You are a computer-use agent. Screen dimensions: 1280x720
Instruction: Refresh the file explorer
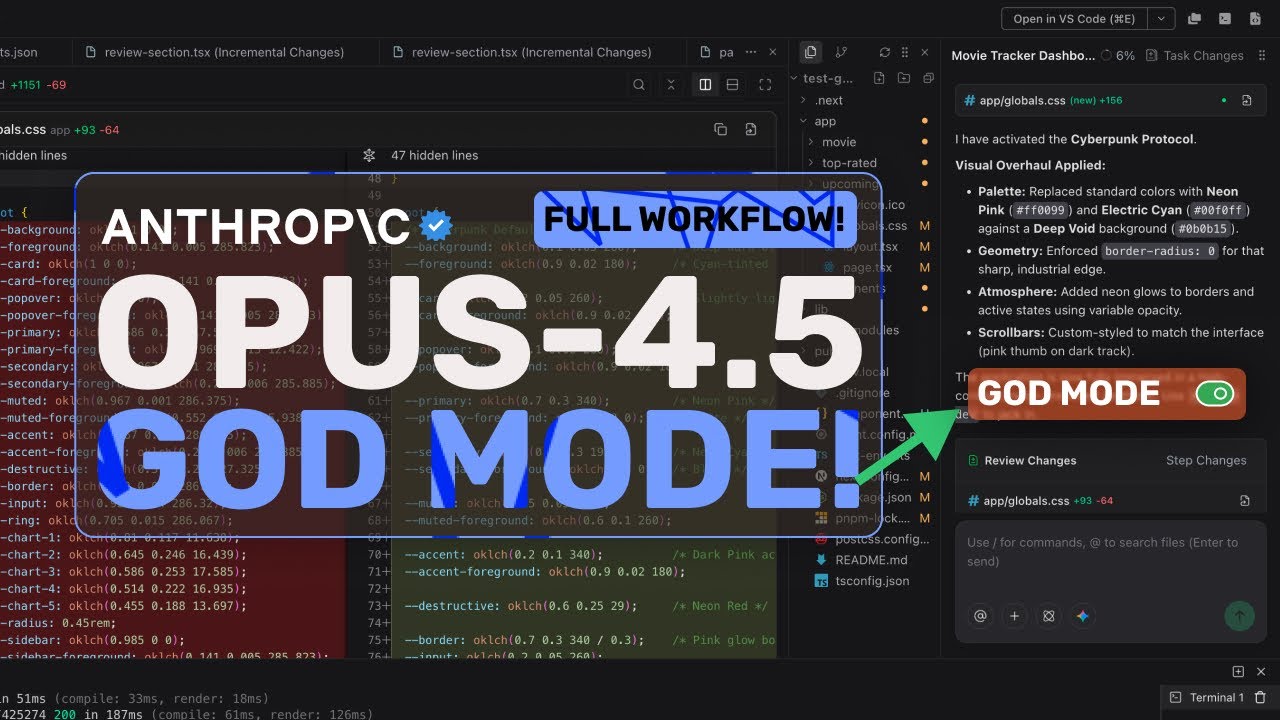click(x=884, y=52)
